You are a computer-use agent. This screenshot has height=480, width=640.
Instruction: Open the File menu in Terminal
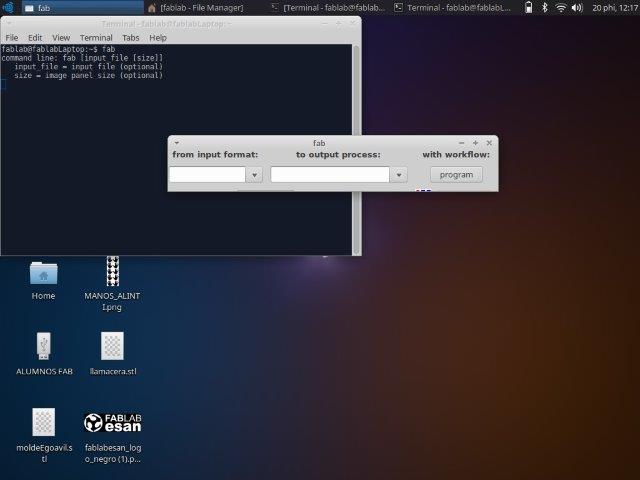[11, 38]
